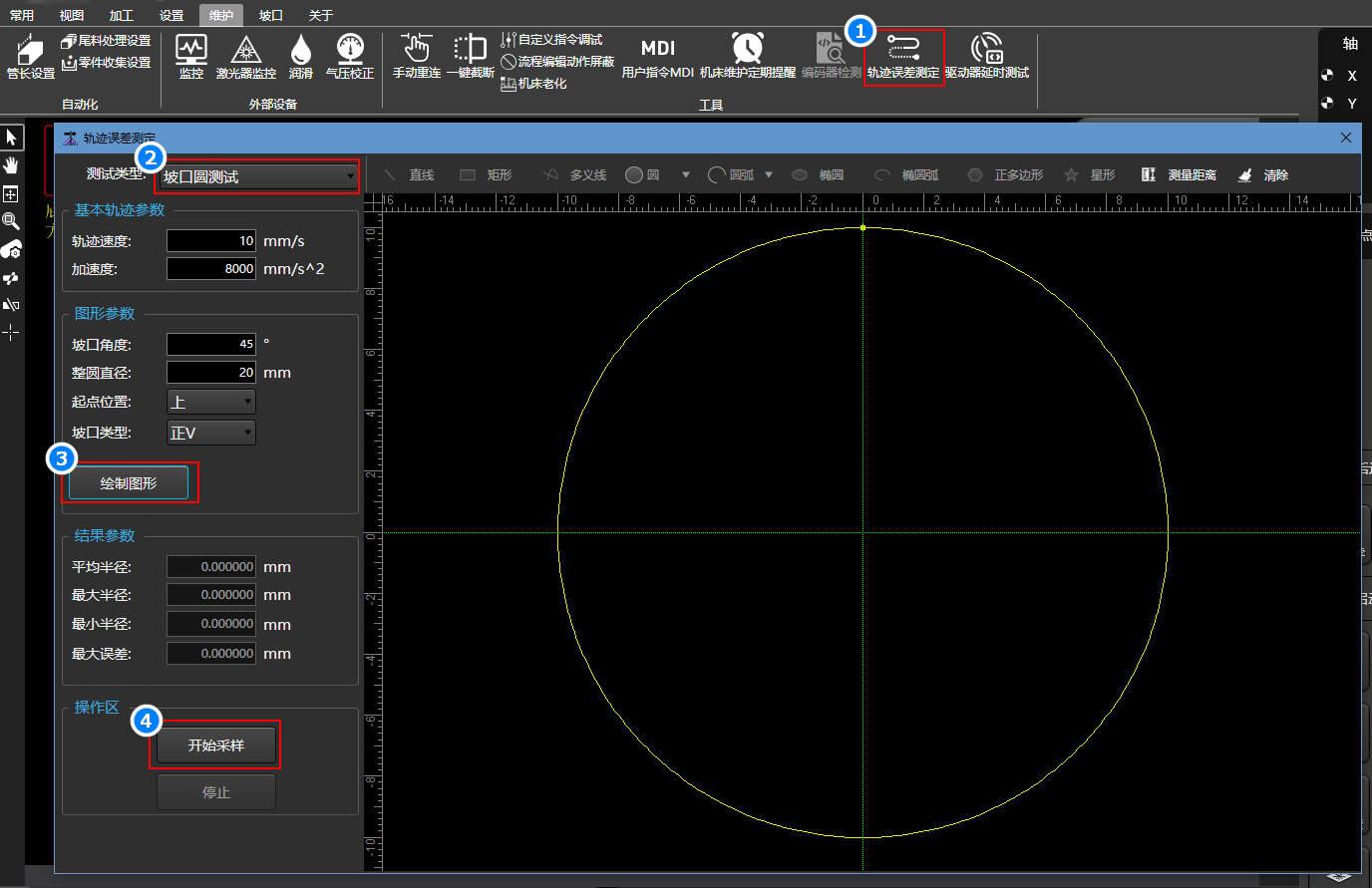Open the 坡口 menu tab

pyautogui.click(x=270, y=15)
